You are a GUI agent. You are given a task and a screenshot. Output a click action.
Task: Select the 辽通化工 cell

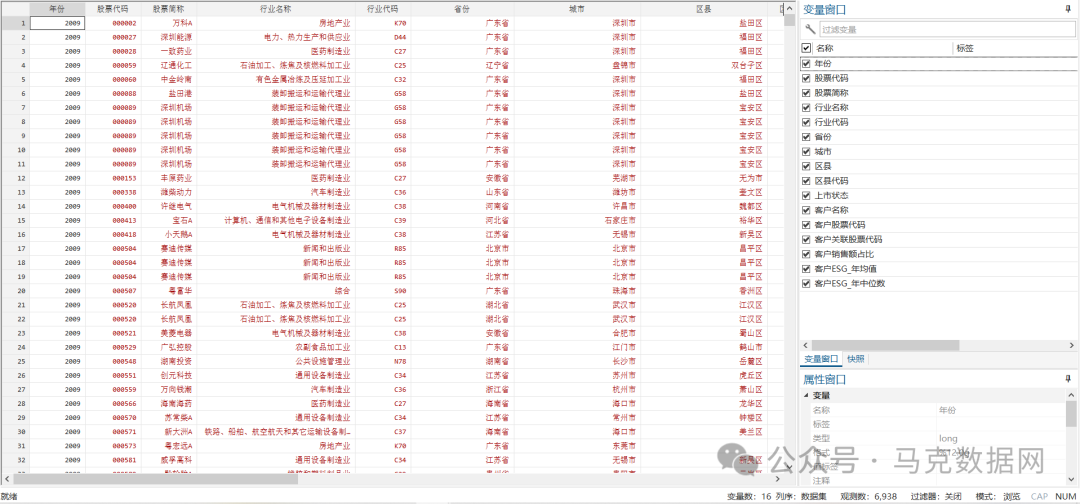(169, 65)
